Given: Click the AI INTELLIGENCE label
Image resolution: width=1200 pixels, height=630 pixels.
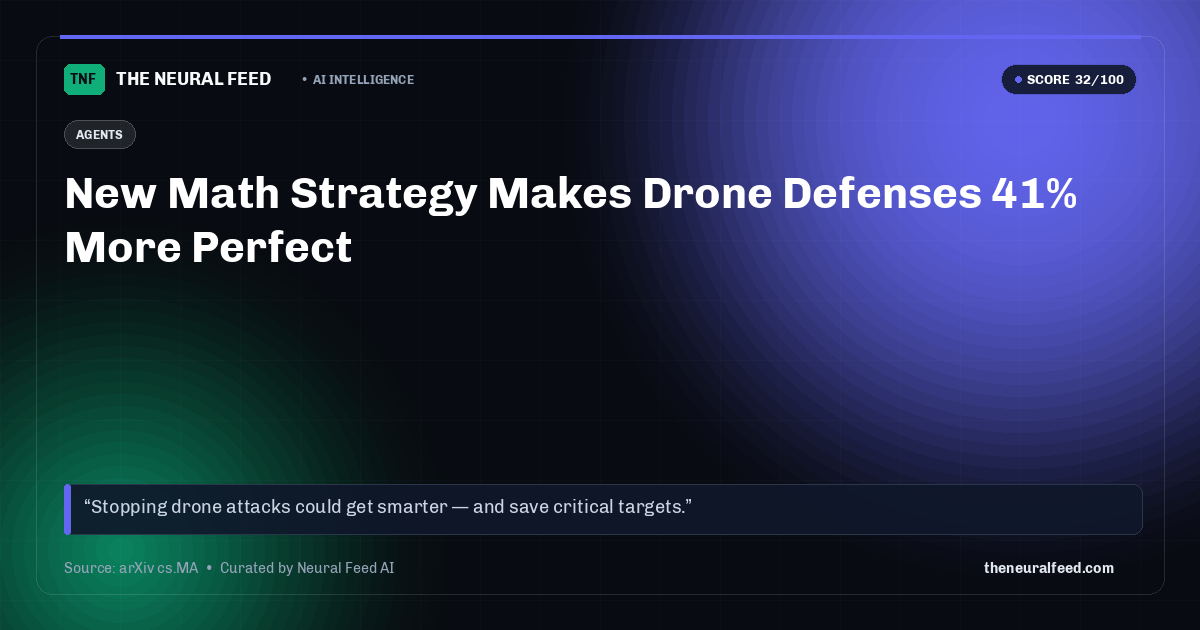Looking at the screenshot, I should pos(363,80).
